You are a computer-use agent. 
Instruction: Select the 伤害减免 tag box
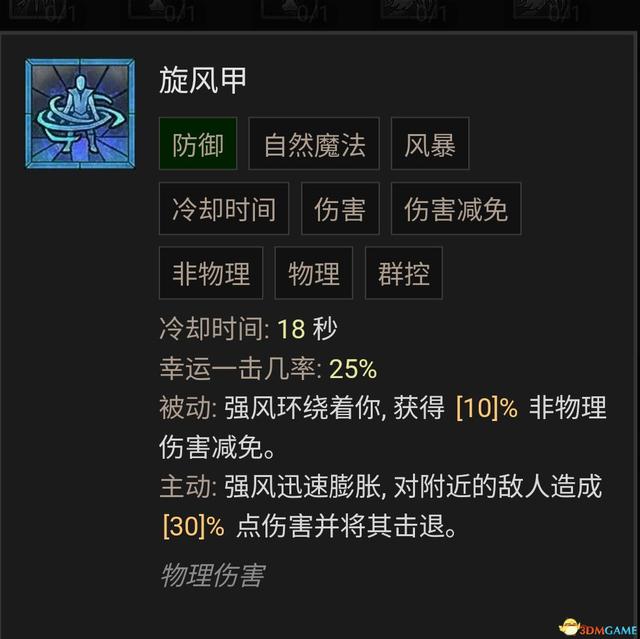point(456,209)
